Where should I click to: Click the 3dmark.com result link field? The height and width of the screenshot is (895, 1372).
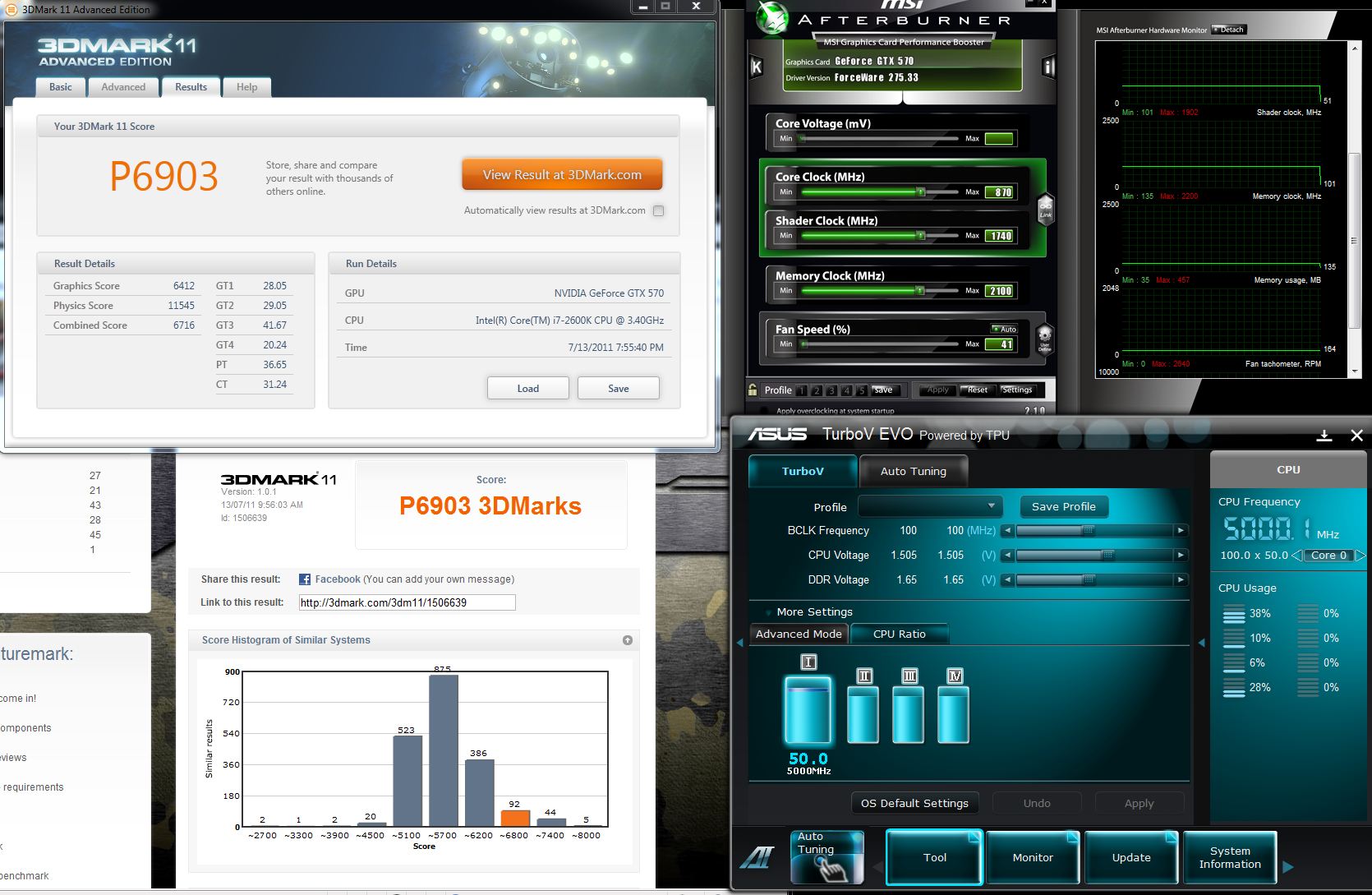(x=407, y=602)
